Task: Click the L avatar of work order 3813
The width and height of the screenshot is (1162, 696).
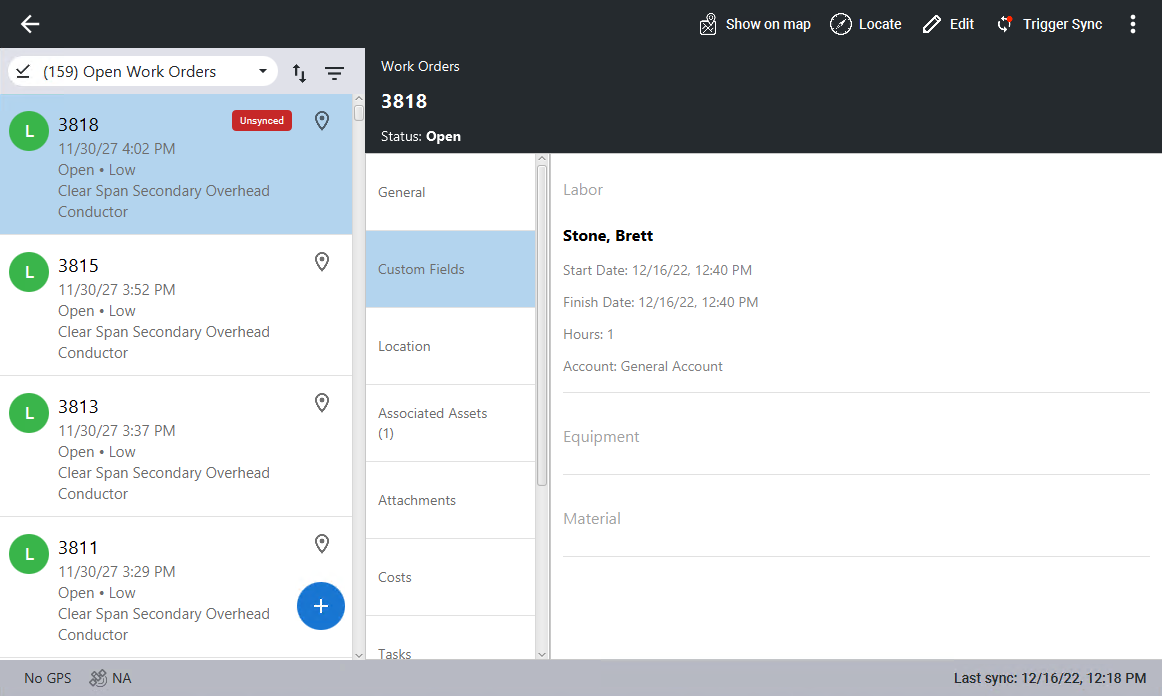Action: [29, 413]
